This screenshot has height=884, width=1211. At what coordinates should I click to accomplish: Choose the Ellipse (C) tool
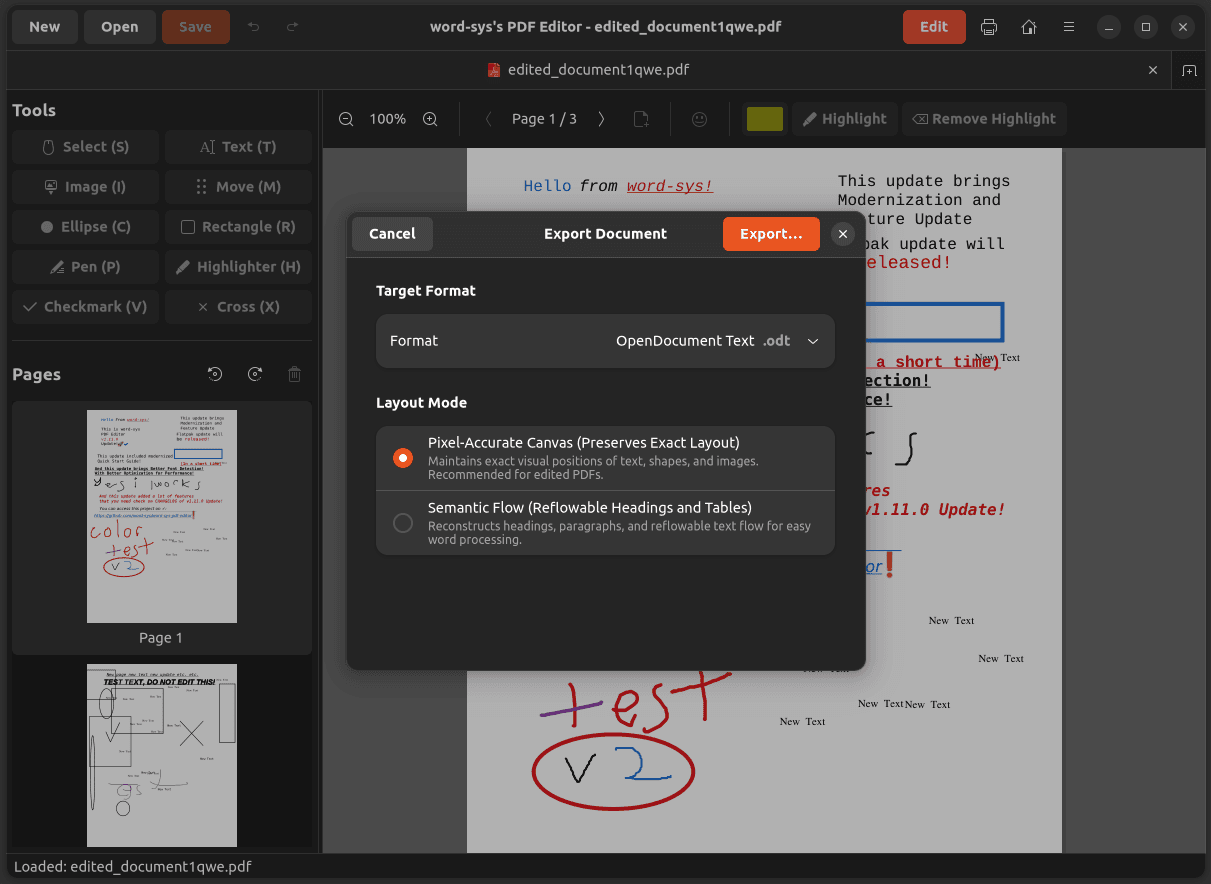pyautogui.click(x=85, y=227)
